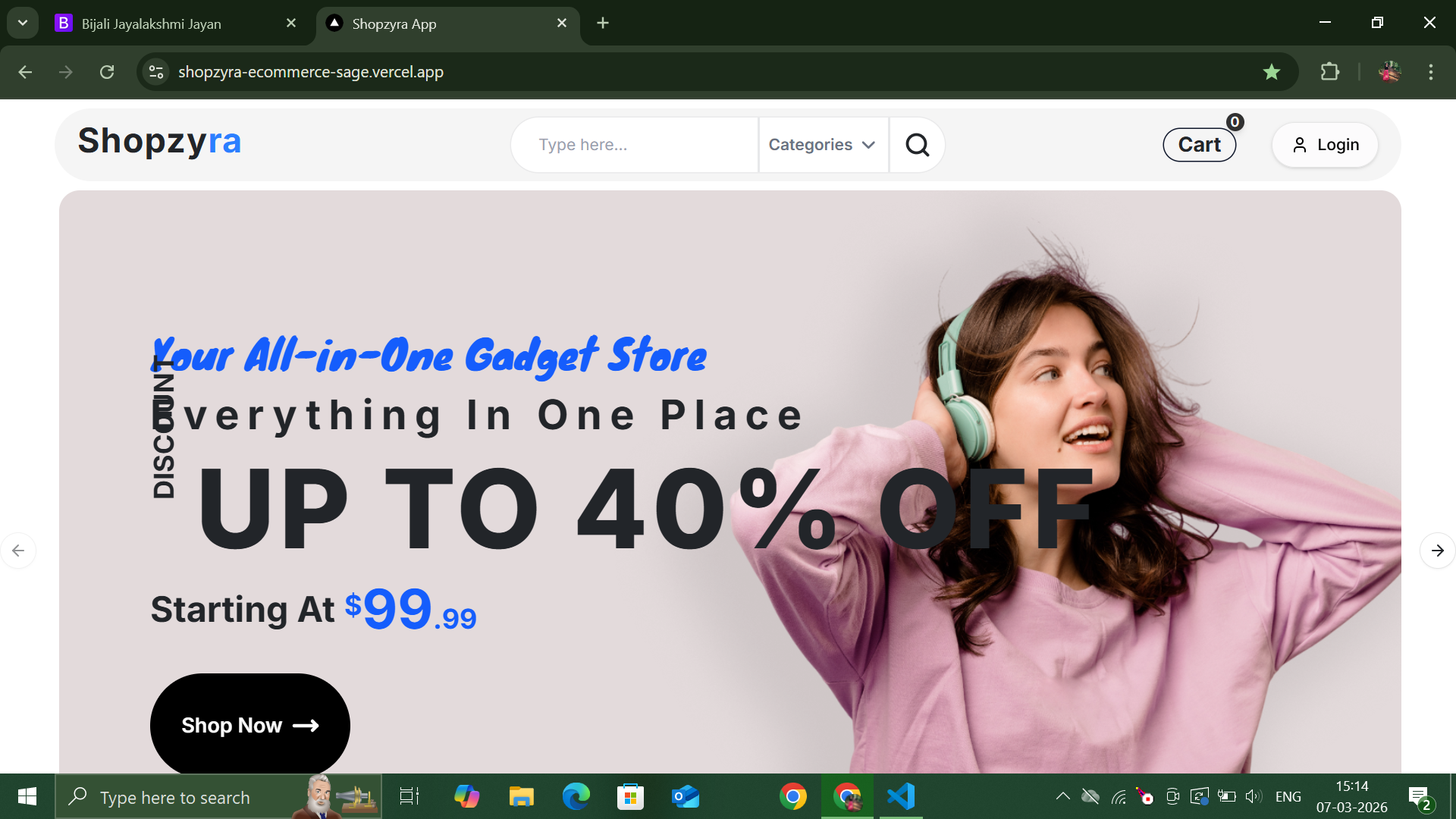The width and height of the screenshot is (1456, 819).
Task: Open the browser extensions puzzle icon
Action: click(x=1329, y=72)
